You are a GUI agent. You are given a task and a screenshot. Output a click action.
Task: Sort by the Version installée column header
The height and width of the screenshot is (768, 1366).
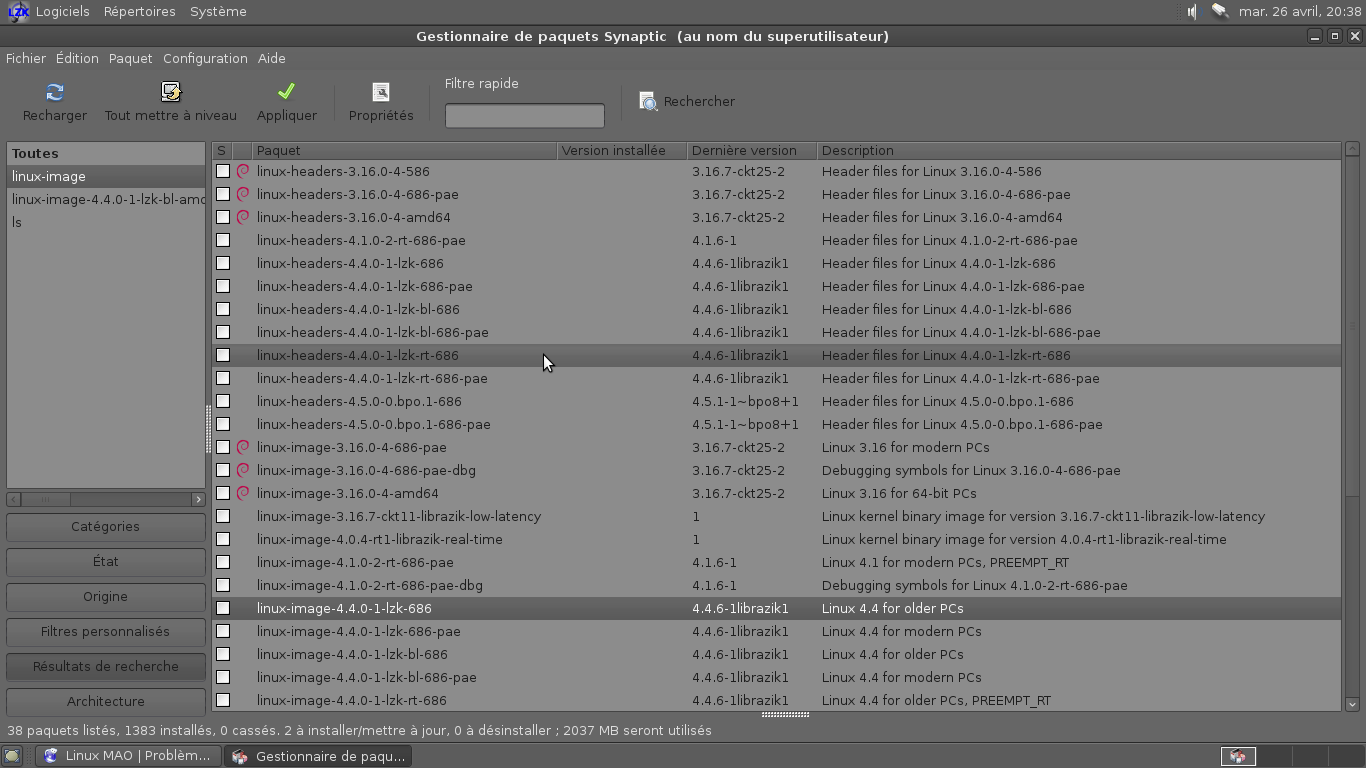pyautogui.click(x=622, y=151)
